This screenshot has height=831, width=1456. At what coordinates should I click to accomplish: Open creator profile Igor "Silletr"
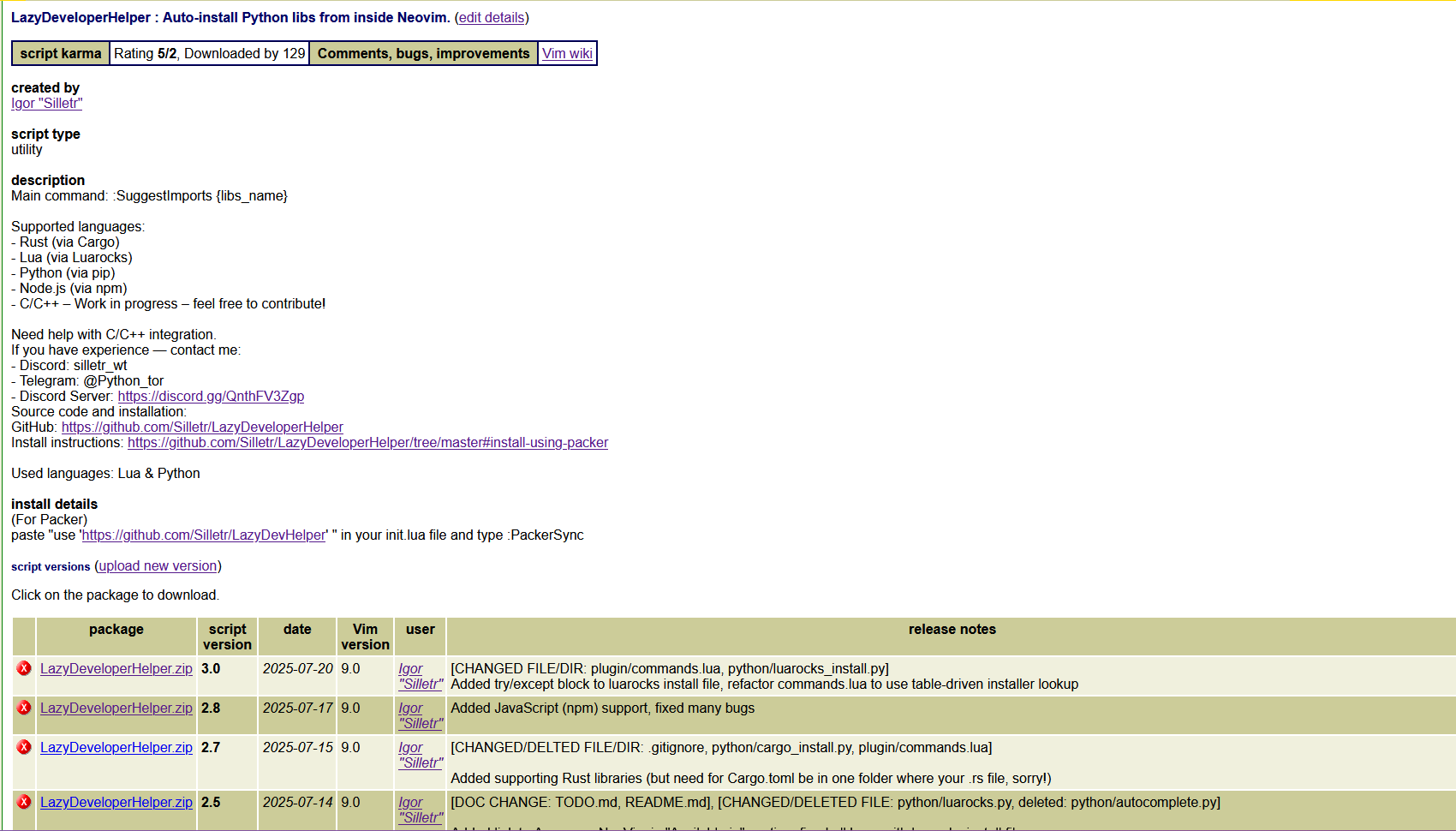click(x=47, y=103)
